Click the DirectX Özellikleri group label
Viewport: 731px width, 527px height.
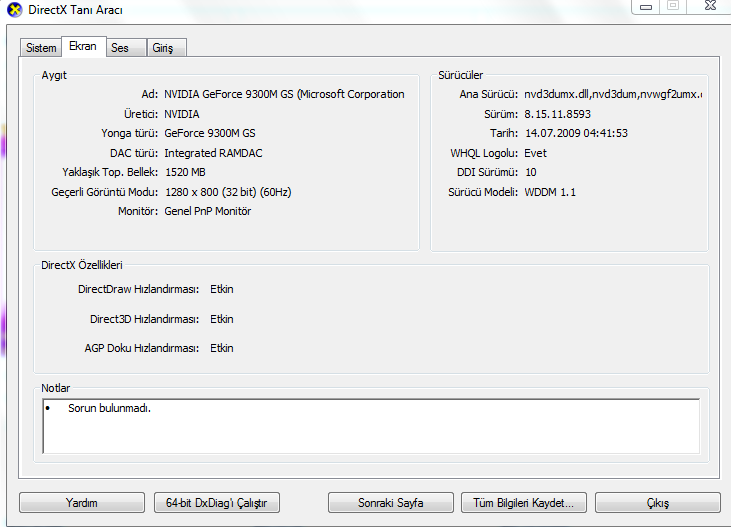pyautogui.click(x=82, y=265)
